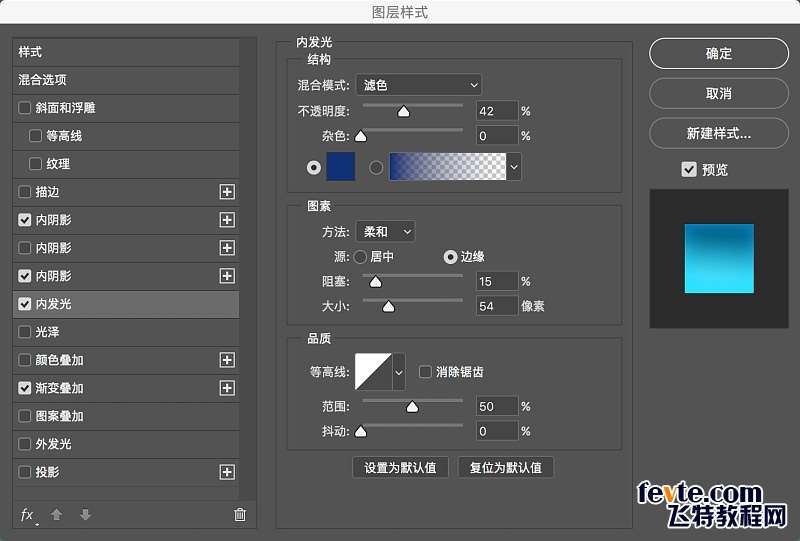Click the blue-to-transparent gradient swatch
The image size is (800, 541).
448,166
